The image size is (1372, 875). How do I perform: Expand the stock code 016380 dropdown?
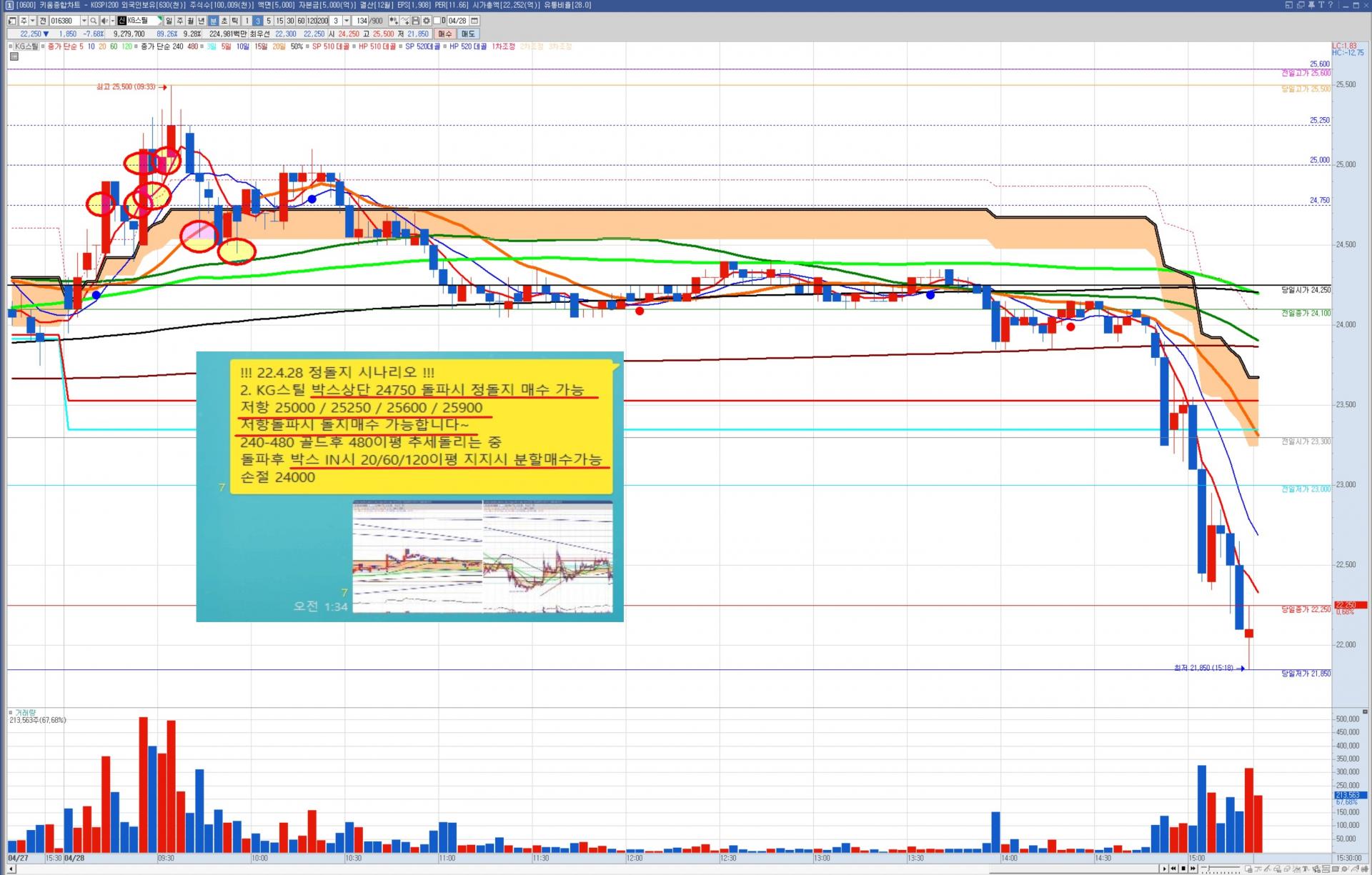pyautogui.click(x=84, y=21)
